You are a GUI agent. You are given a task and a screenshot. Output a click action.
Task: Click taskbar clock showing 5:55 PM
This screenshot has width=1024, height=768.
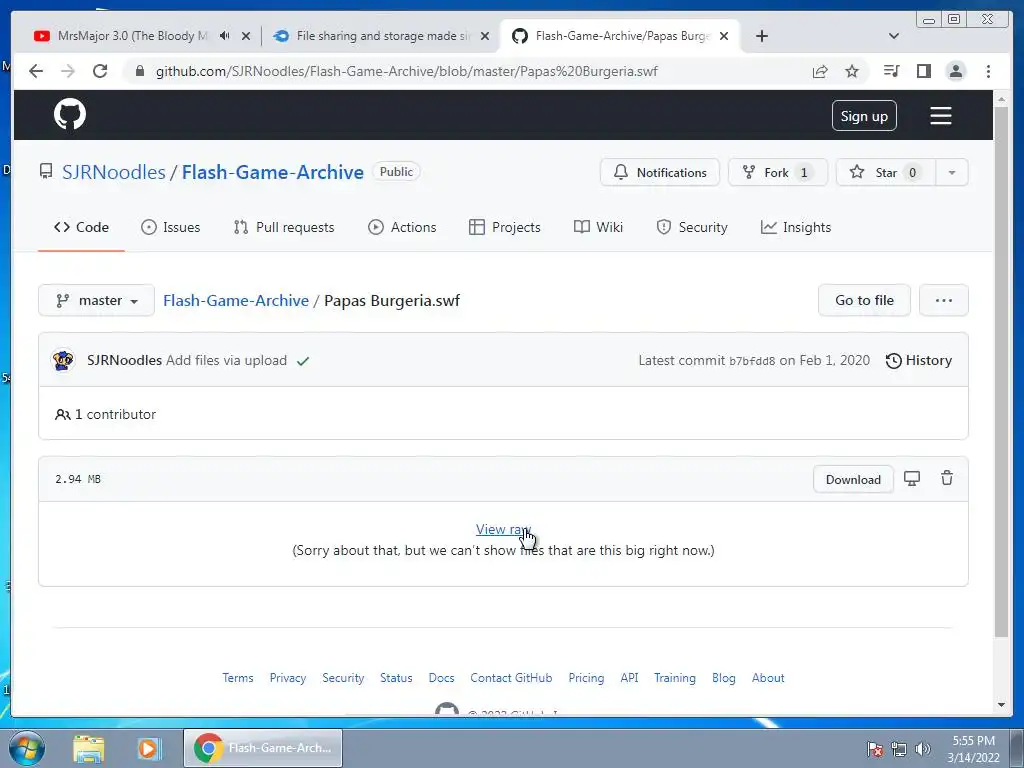pyautogui.click(x=973, y=749)
